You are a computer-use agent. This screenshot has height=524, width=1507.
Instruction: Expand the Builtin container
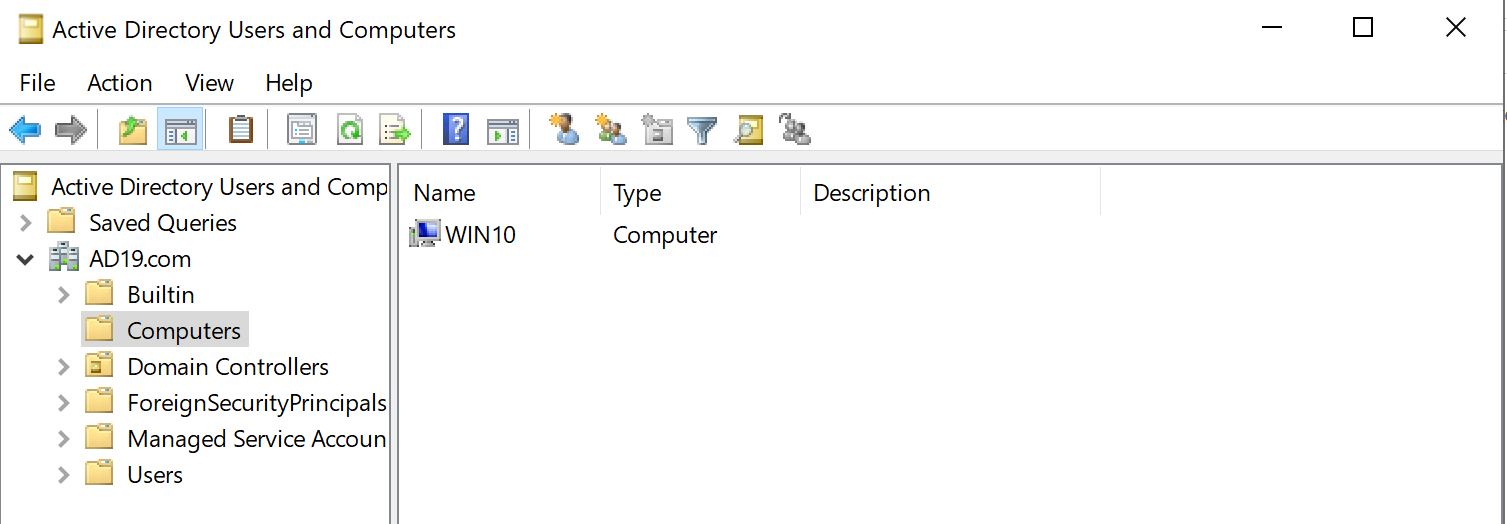coord(63,295)
